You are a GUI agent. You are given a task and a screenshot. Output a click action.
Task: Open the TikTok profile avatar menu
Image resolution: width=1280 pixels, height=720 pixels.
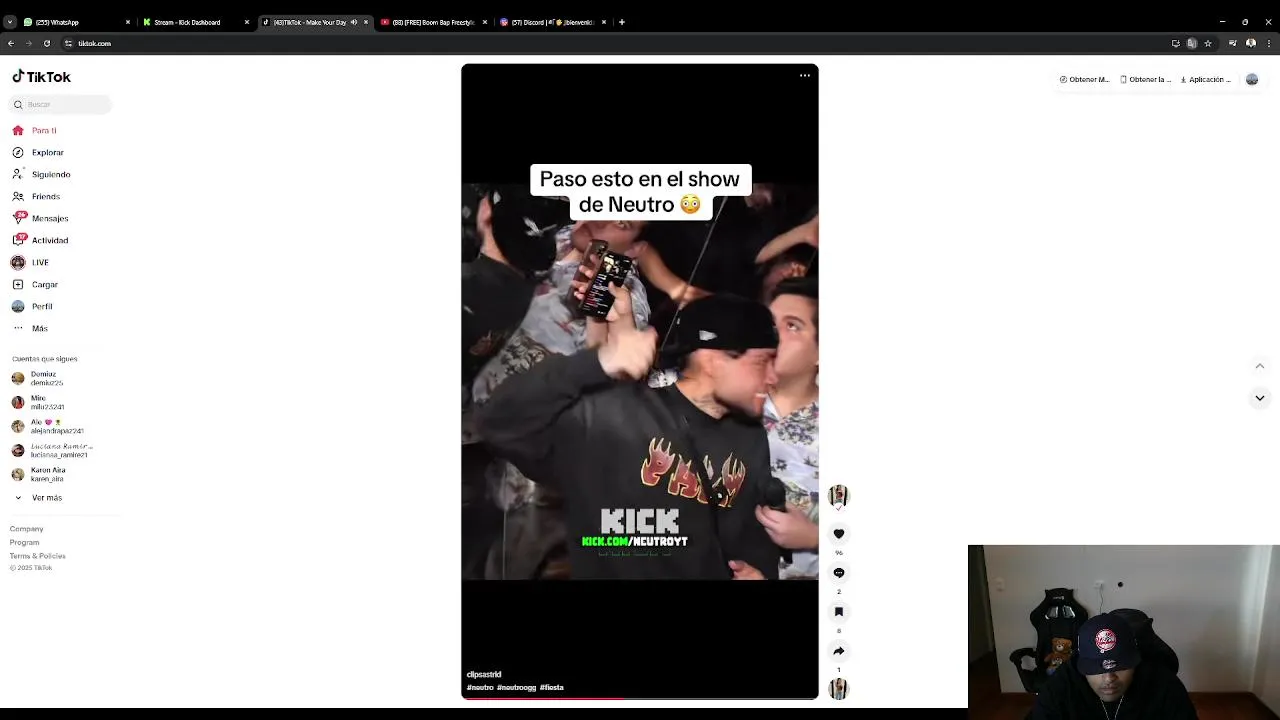tap(1252, 79)
